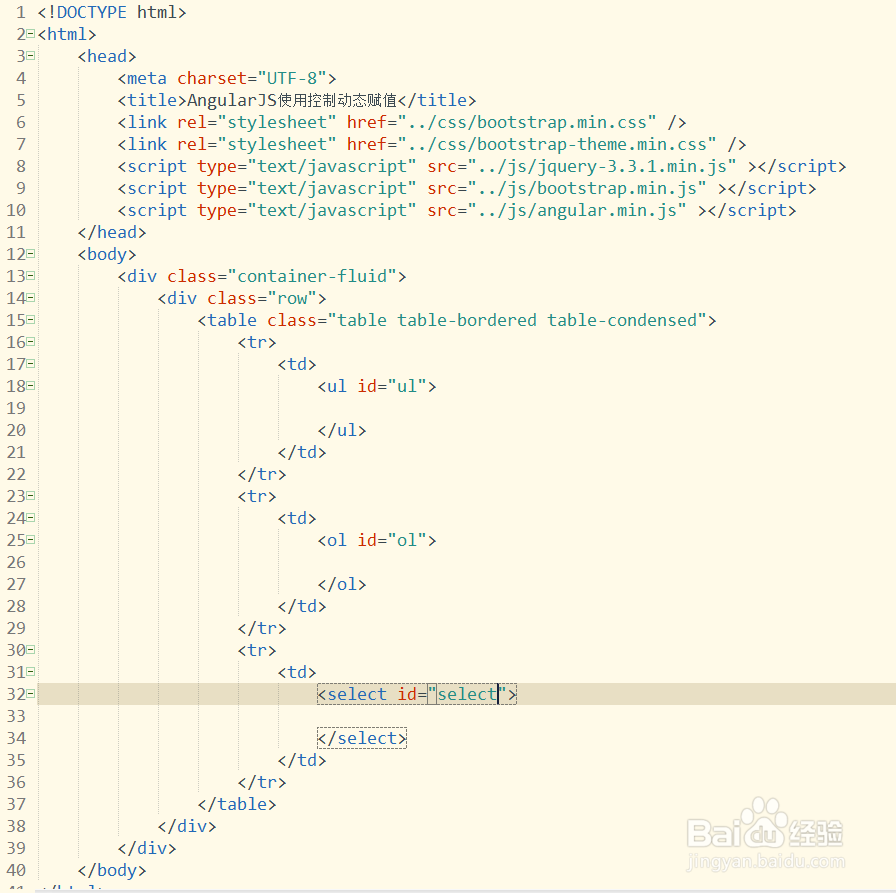Collapse td fold marker on line 24

coord(31,518)
